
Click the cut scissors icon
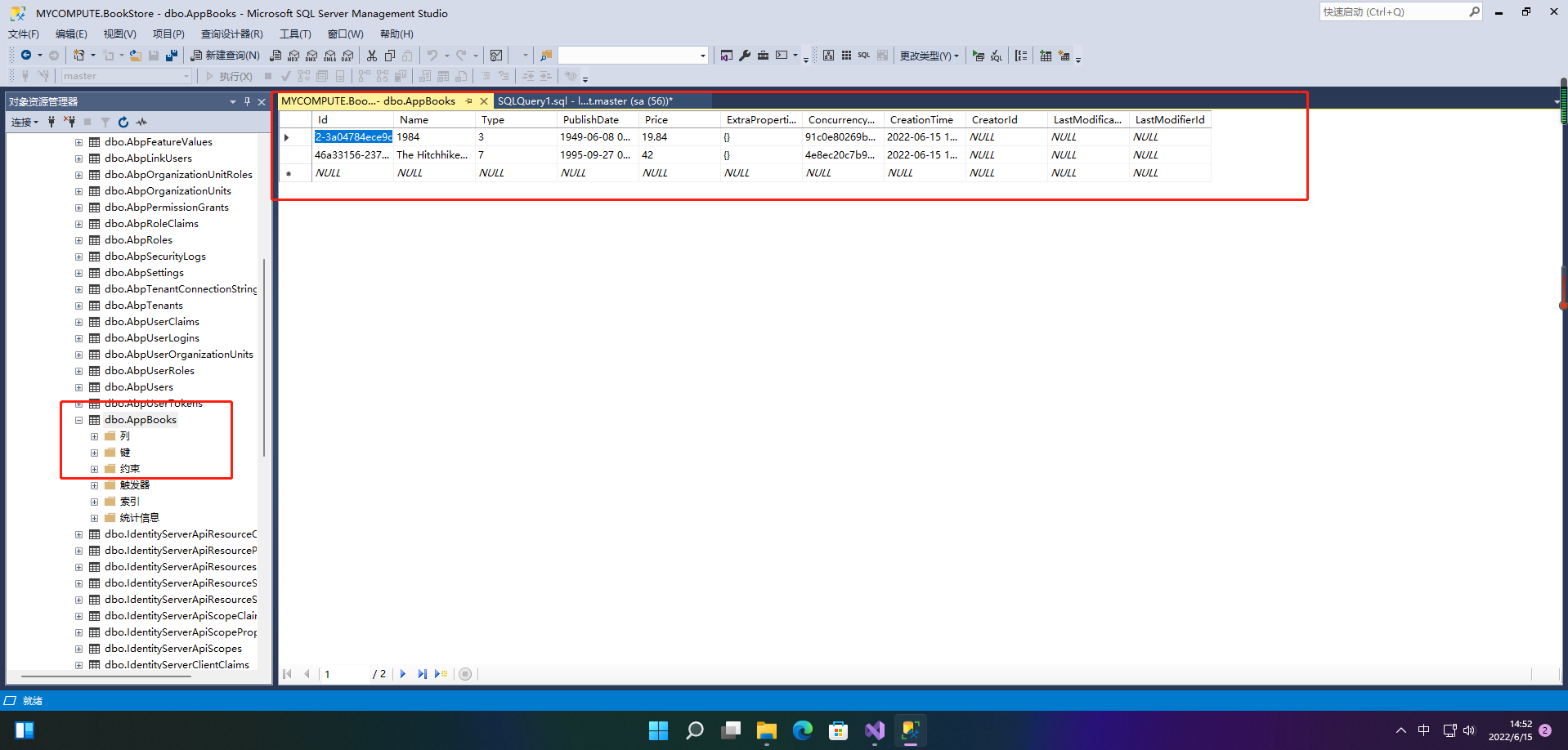click(x=372, y=56)
